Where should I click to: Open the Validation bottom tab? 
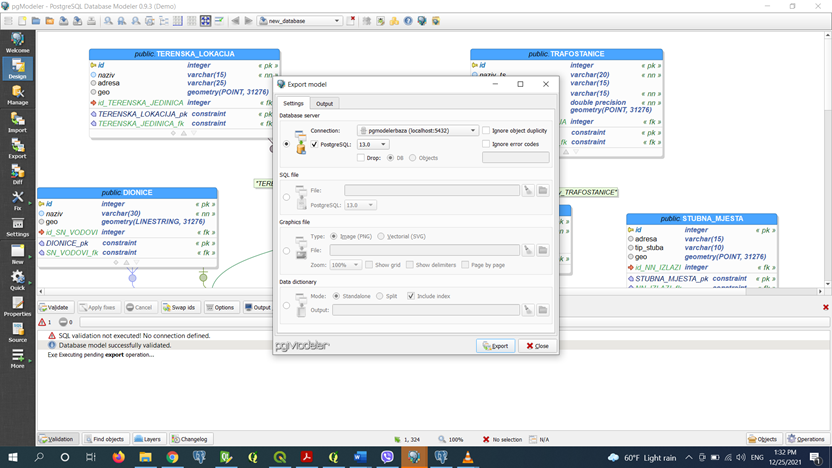(56, 439)
